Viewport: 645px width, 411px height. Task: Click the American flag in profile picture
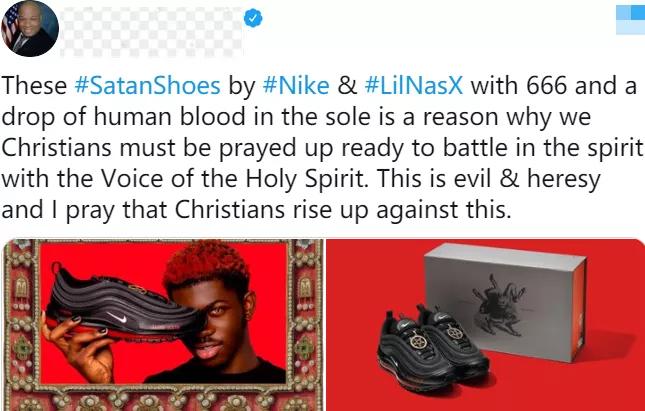9,28
